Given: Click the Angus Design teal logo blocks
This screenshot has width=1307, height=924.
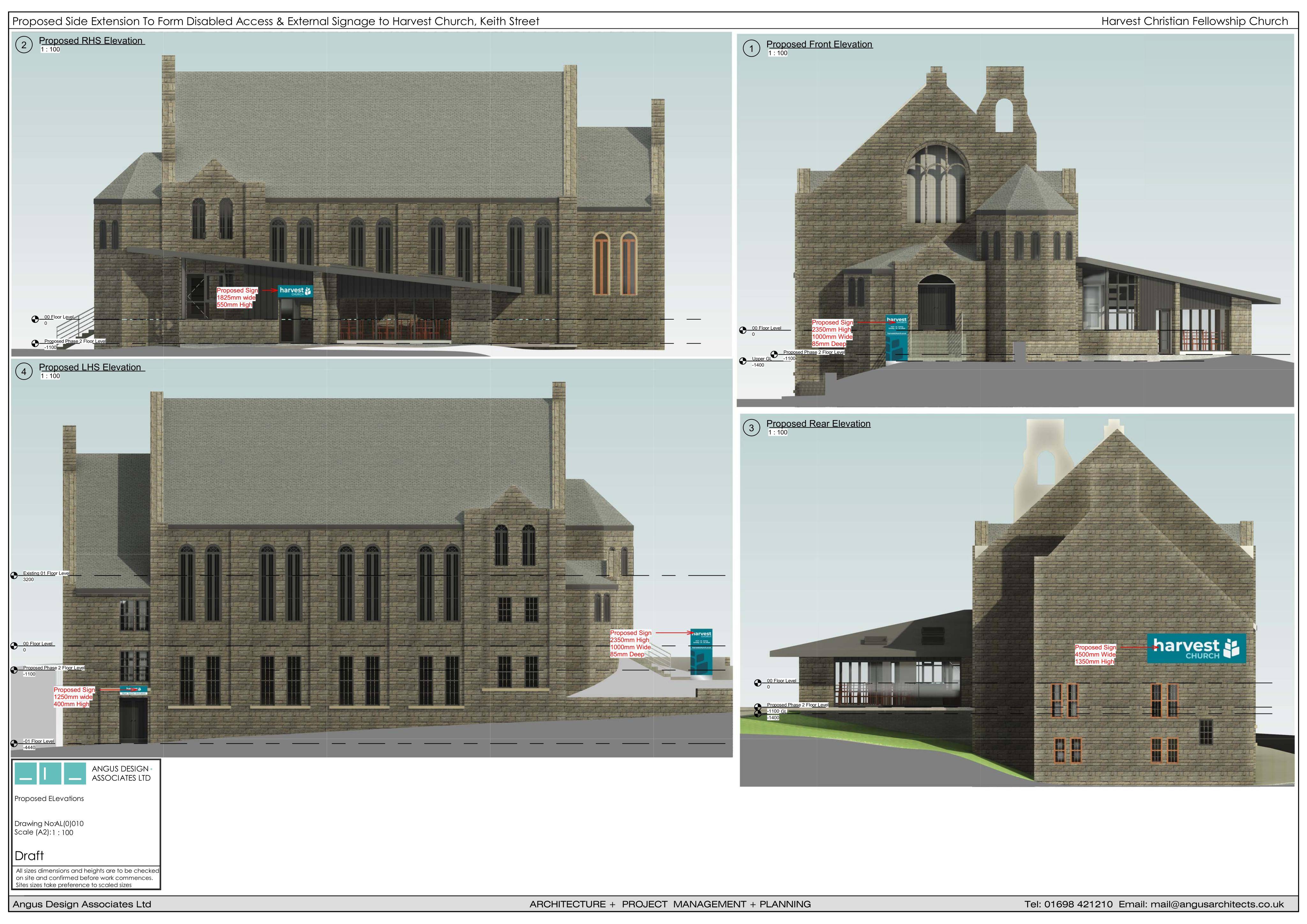Looking at the screenshot, I should [50, 774].
